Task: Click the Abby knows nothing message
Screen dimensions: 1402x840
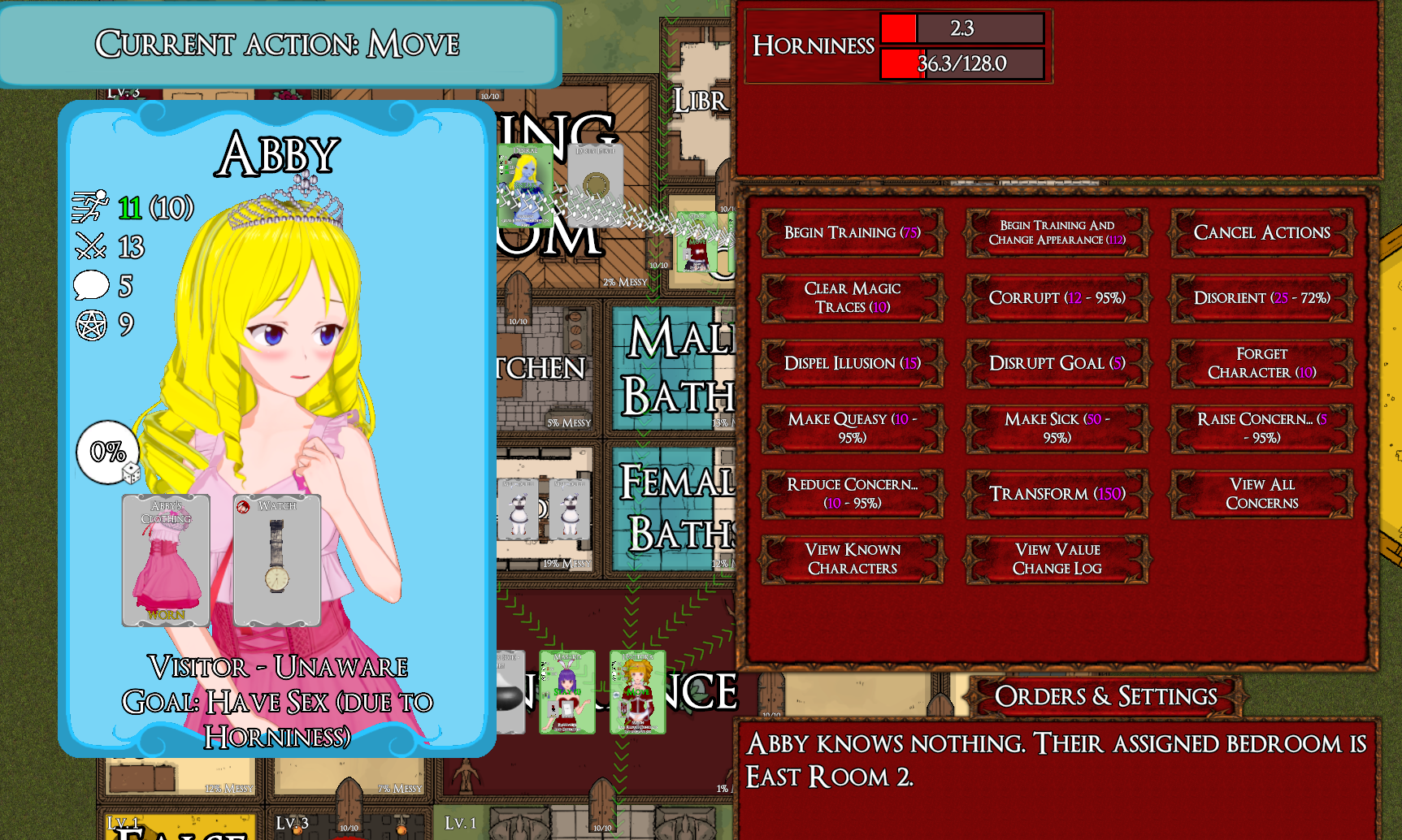Action: point(1057,760)
